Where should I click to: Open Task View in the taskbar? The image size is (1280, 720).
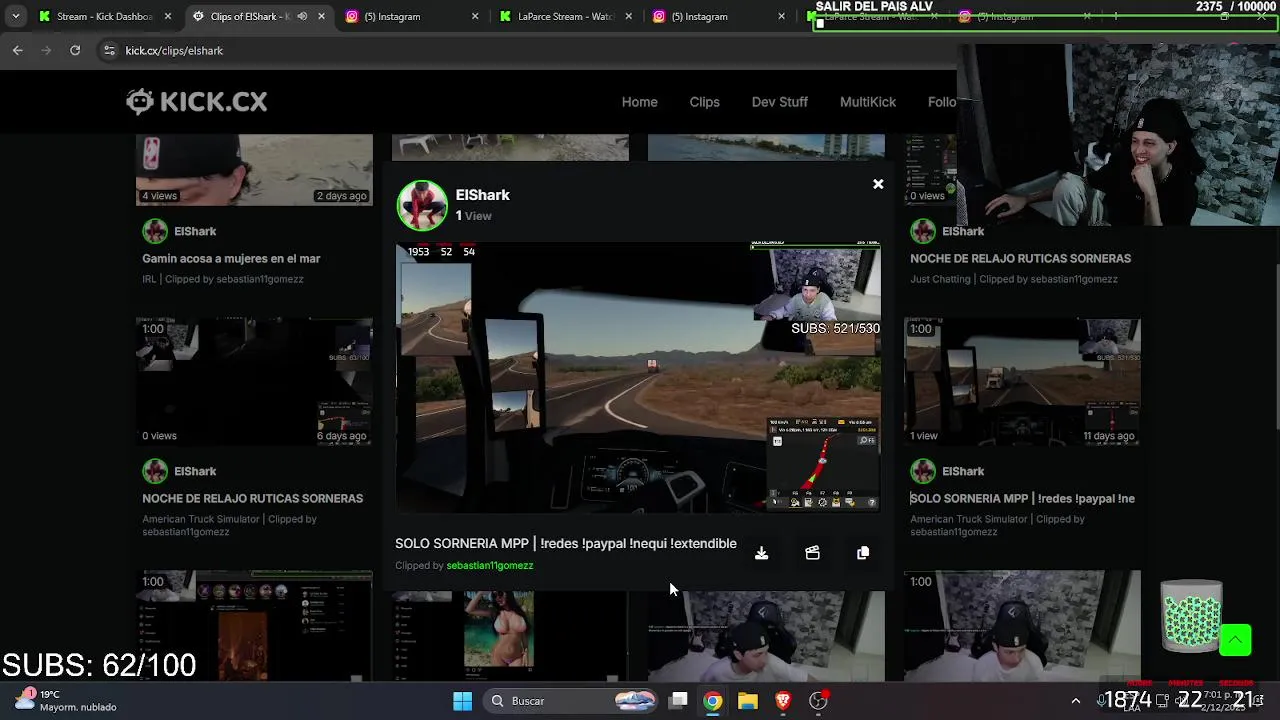pos(678,701)
